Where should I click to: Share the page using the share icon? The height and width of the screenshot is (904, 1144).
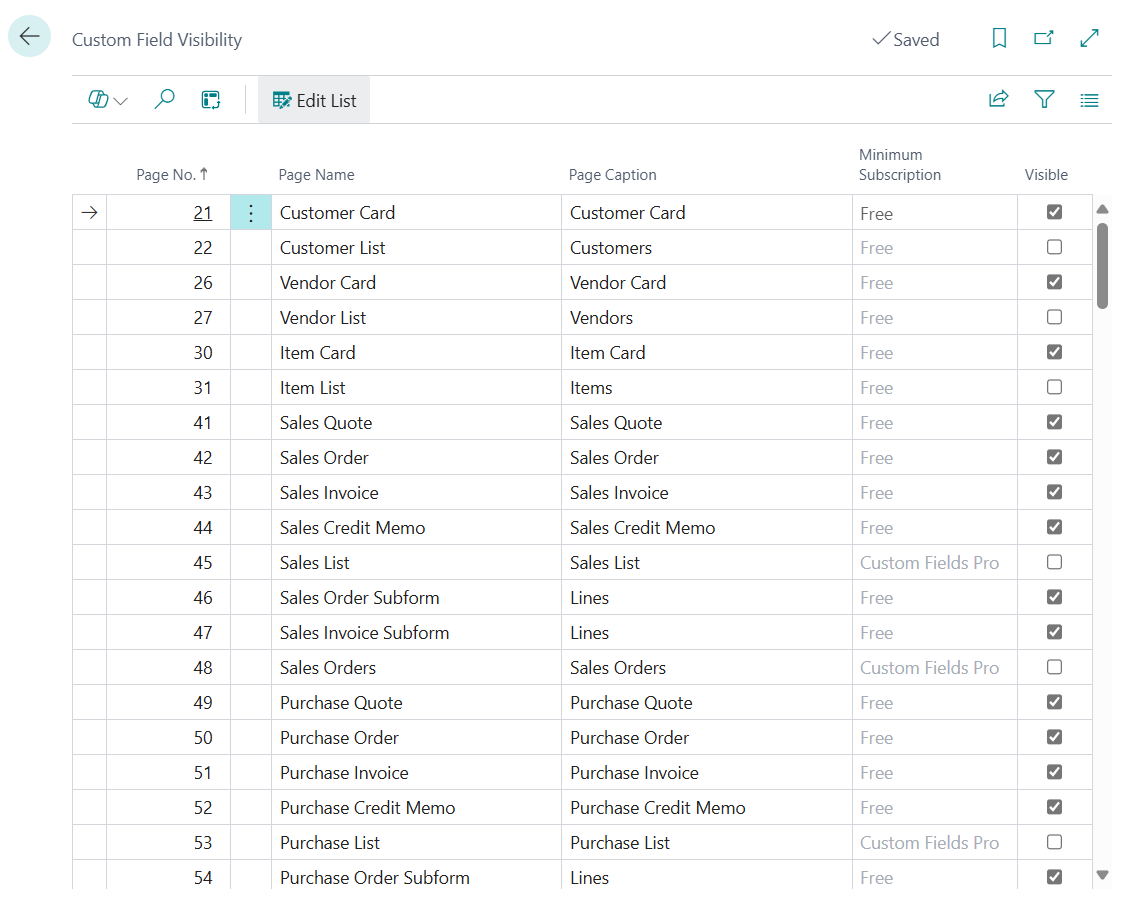[998, 100]
